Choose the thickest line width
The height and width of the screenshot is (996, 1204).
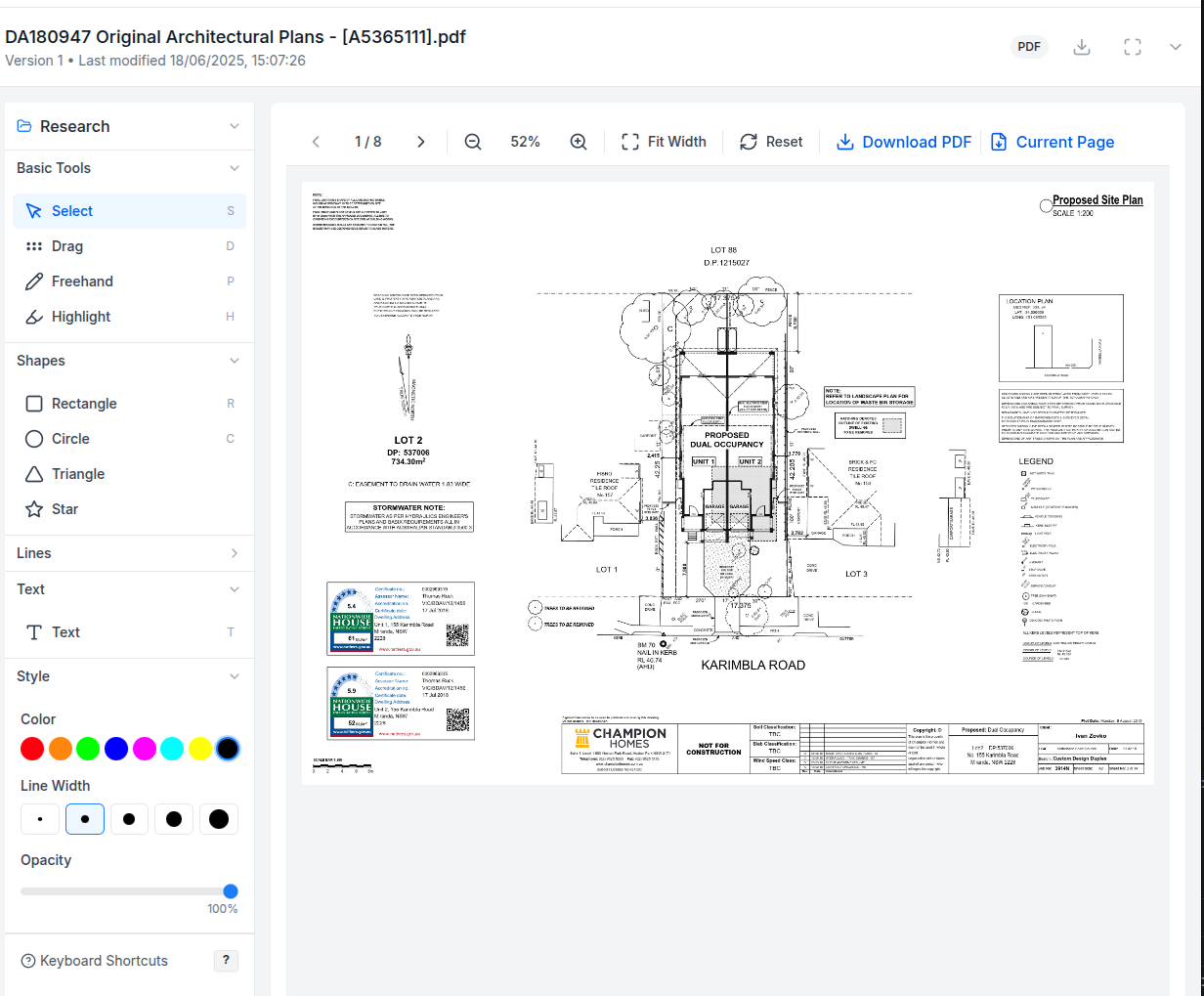(219, 819)
